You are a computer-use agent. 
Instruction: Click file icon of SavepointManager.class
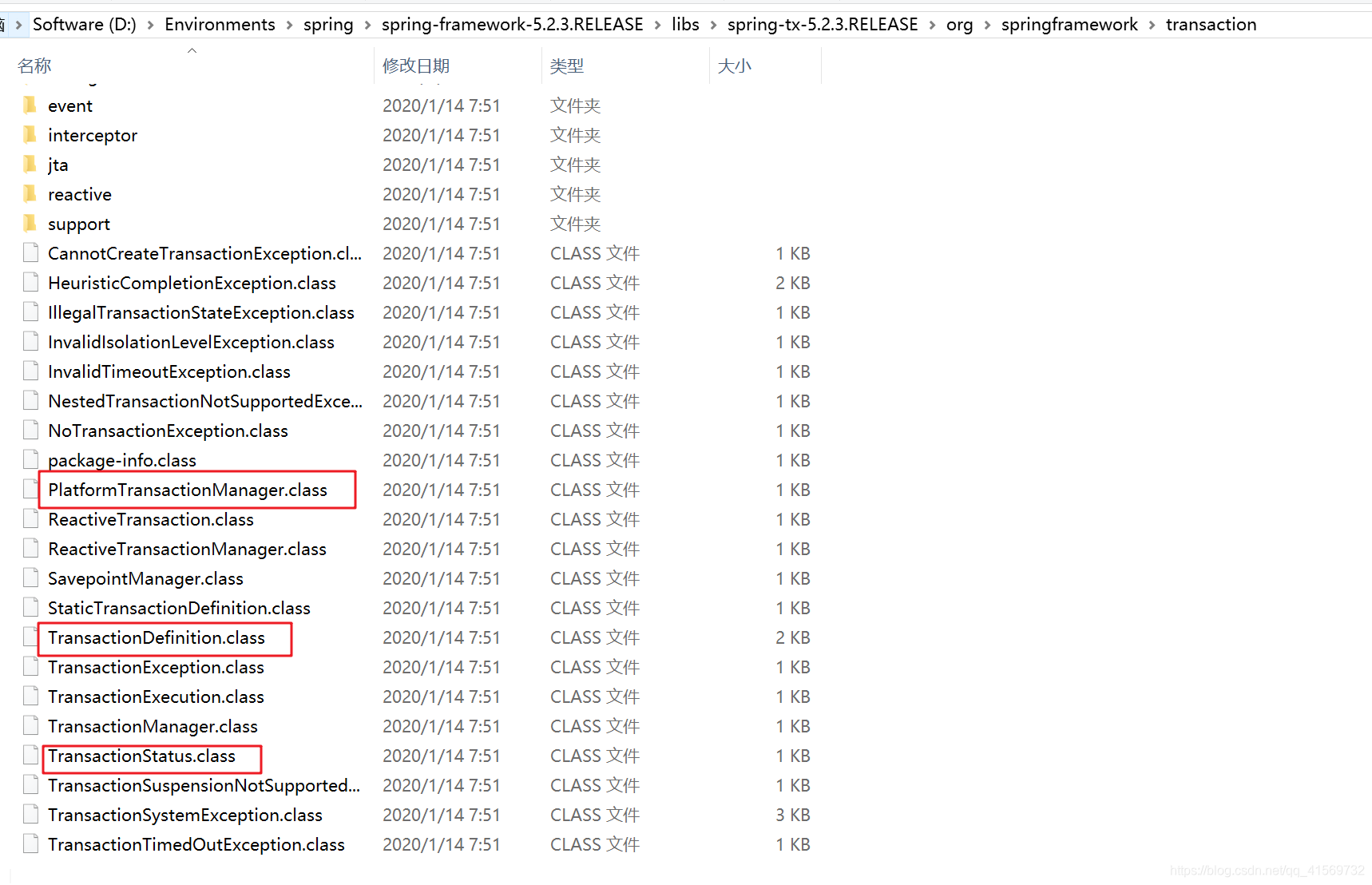pos(30,578)
